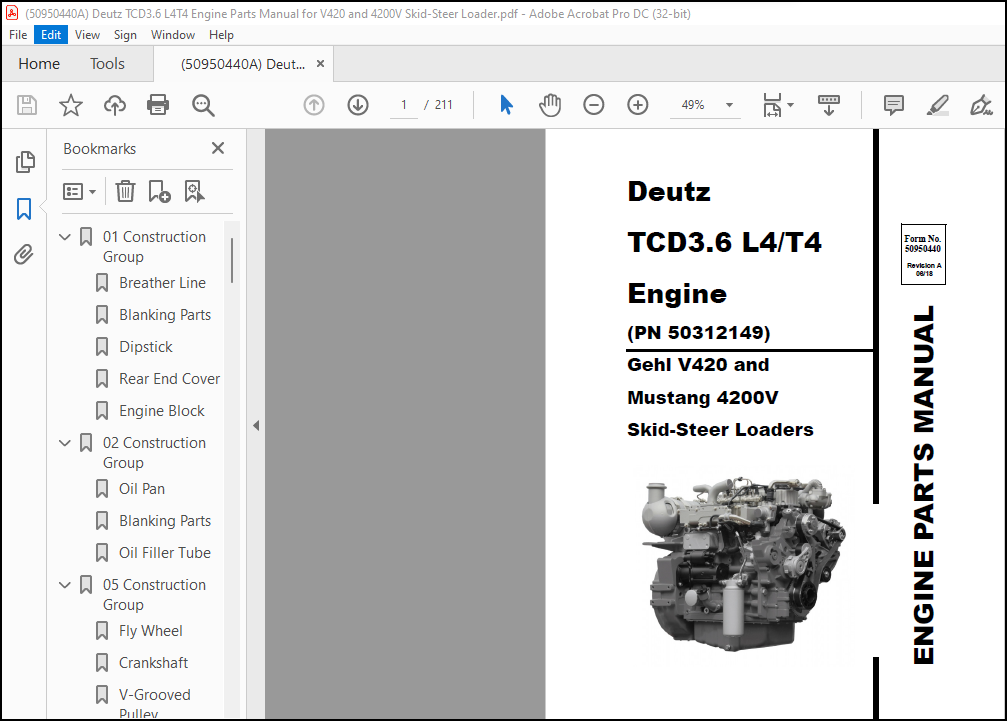Collapse the navigation pane side arrow
The image size is (1007, 721).
click(256, 425)
